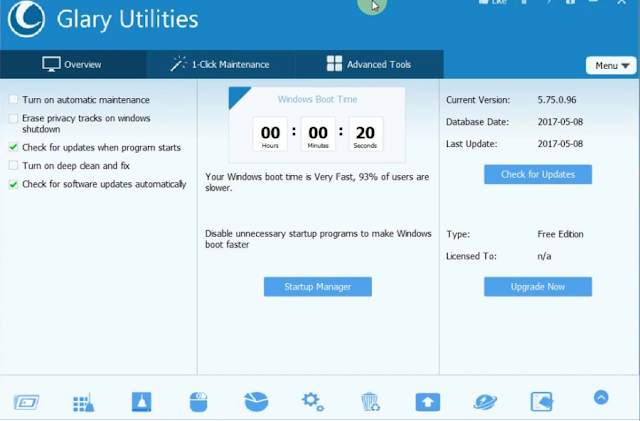Enable Erase privacy tracks on windows shutdown
The image size is (640, 421).
[x=13, y=118]
